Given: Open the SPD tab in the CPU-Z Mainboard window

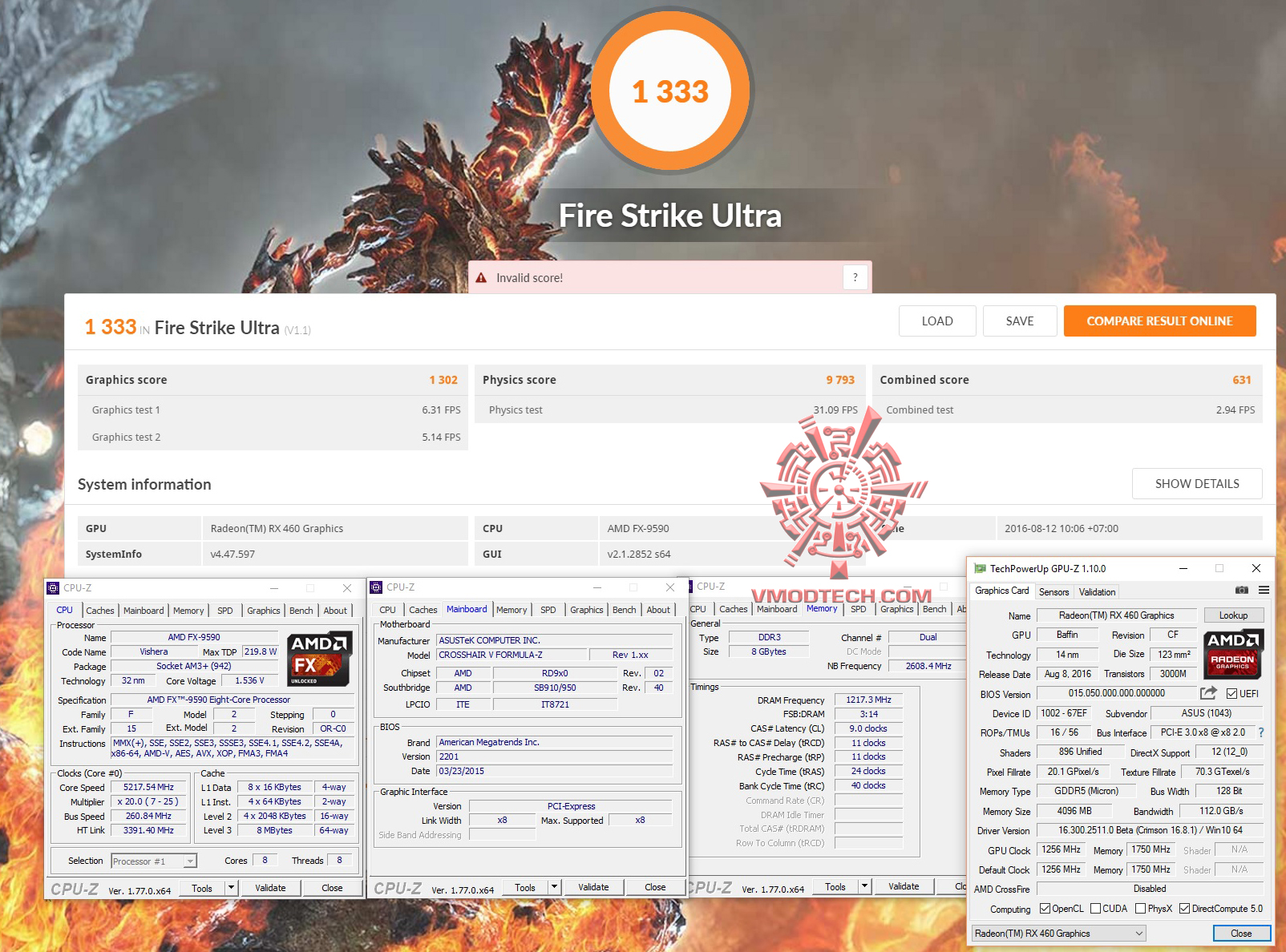Looking at the screenshot, I should point(548,610).
